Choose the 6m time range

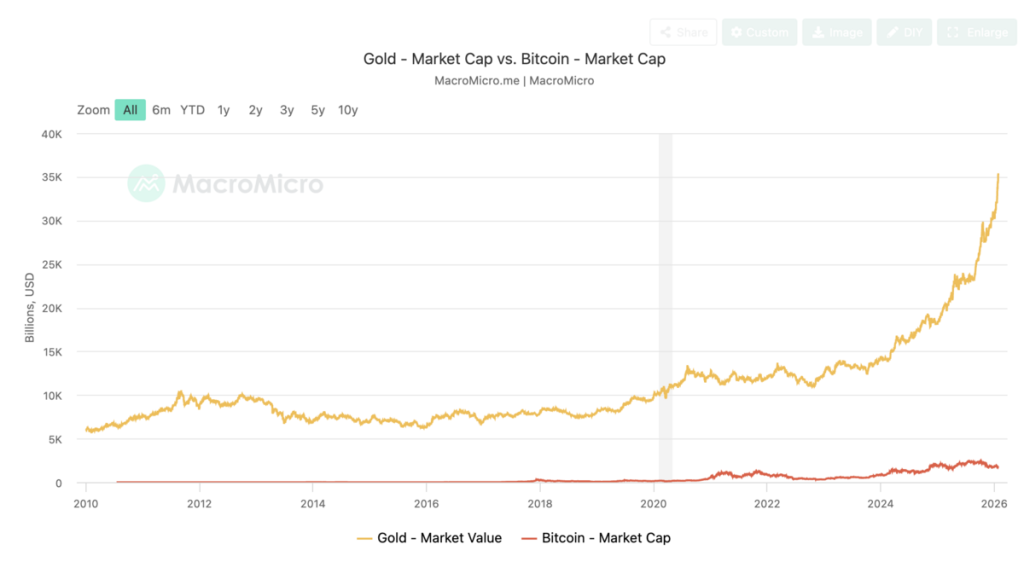(160, 110)
